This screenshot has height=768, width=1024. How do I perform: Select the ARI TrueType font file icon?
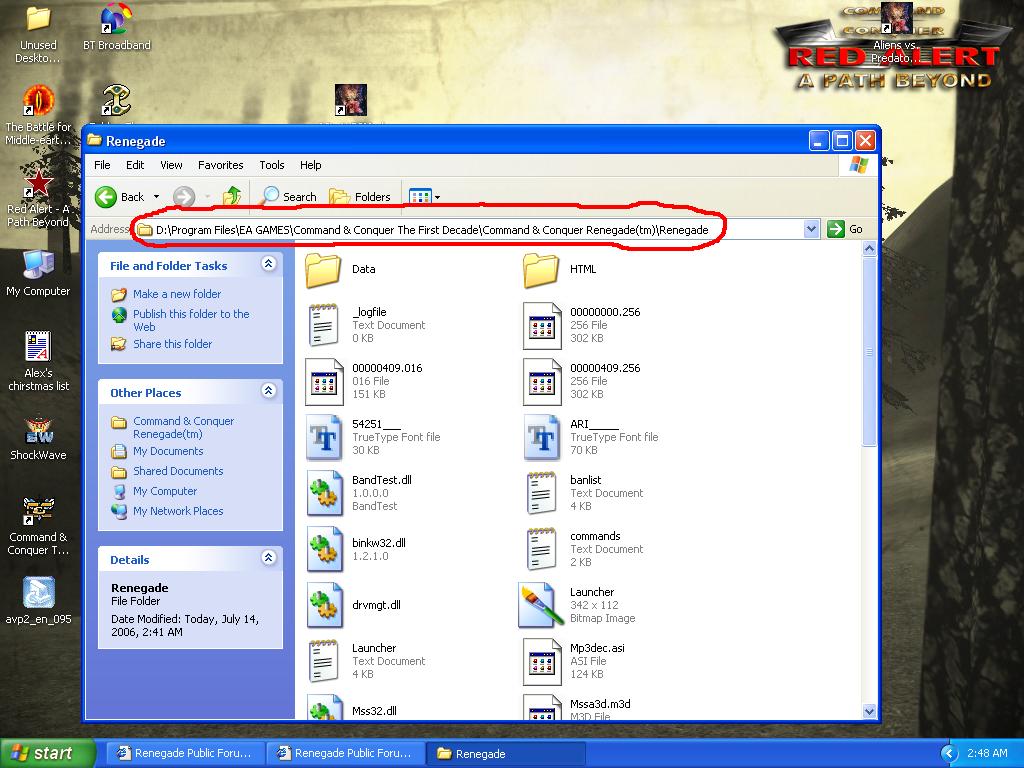pyautogui.click(x=541, y=437)
